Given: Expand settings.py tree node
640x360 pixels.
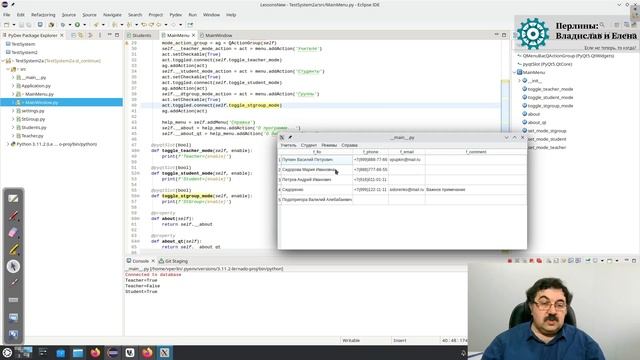Looking at the screenshot, I should pos(13,111).
